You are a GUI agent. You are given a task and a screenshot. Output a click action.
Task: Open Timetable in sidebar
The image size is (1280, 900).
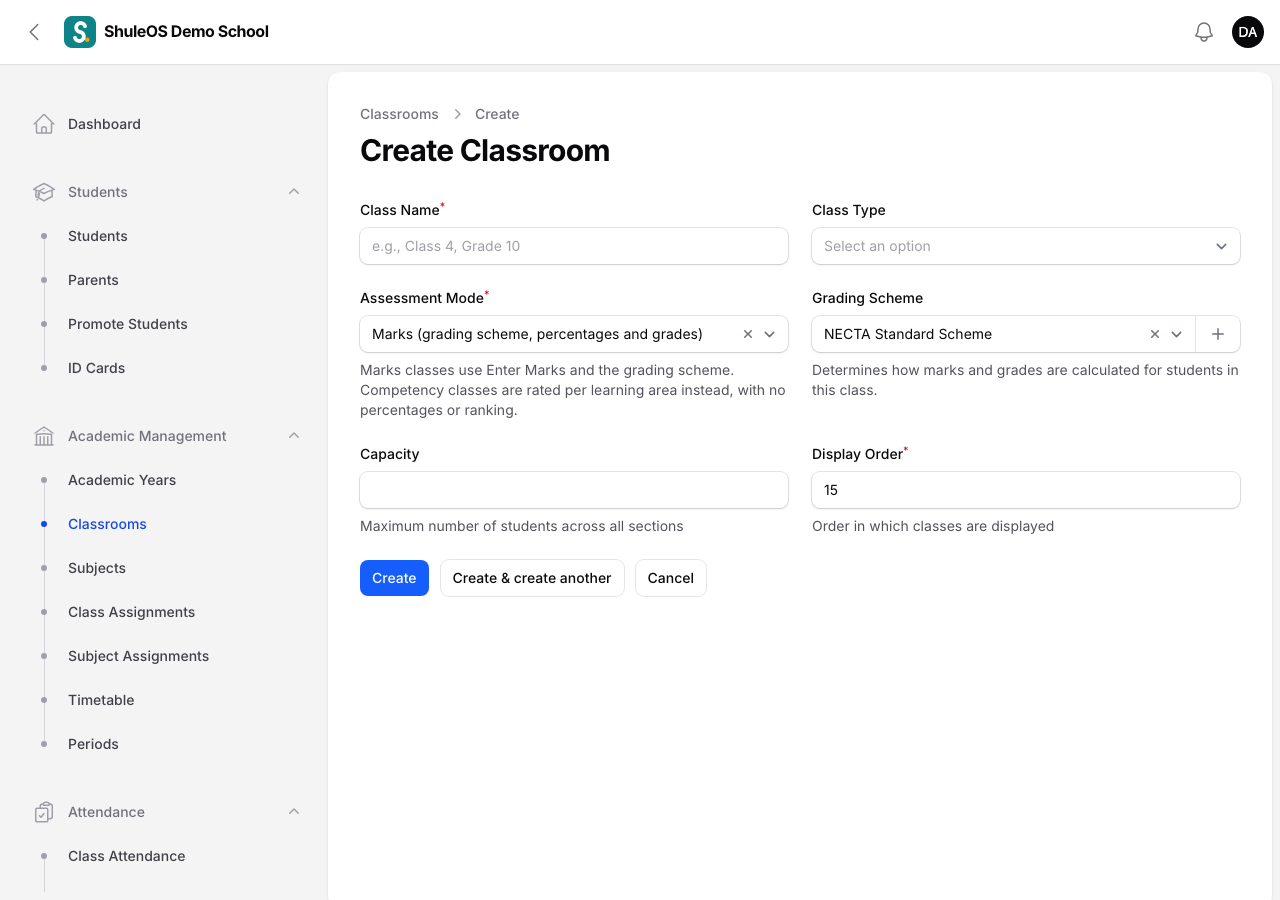click(x=101, y=700)
